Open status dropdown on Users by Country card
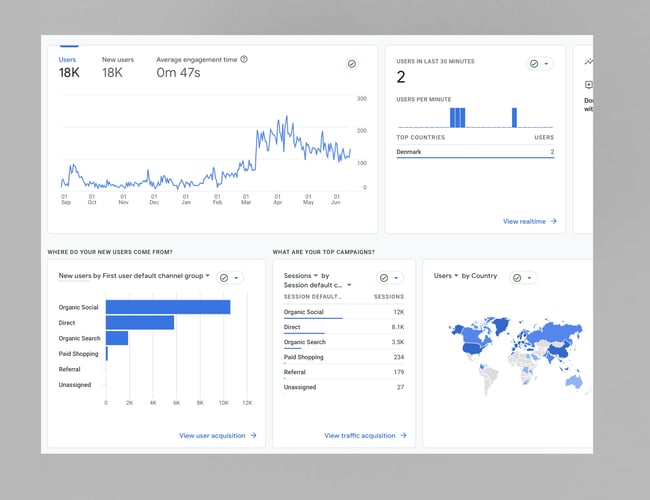Image resolution: width=650 pixels, height=500 pixels. pyautogui.click(x=530, y=278)
